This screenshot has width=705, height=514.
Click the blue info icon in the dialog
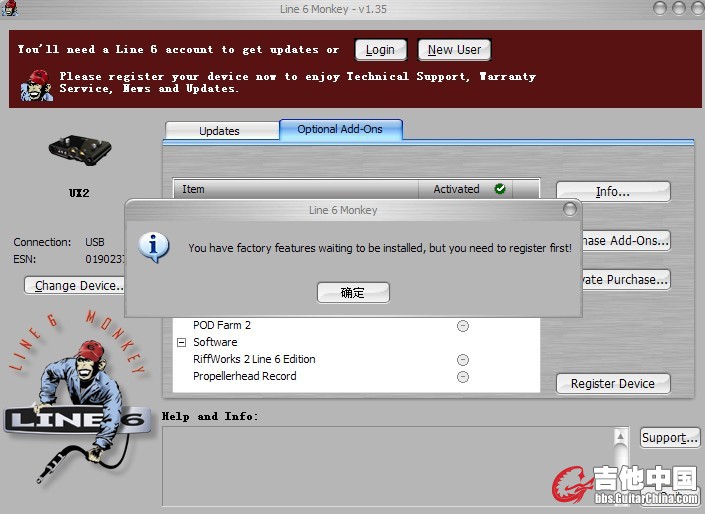[153, 246]
